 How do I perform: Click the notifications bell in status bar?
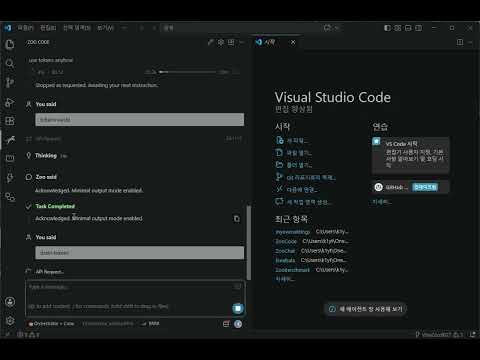coord(473,334)
